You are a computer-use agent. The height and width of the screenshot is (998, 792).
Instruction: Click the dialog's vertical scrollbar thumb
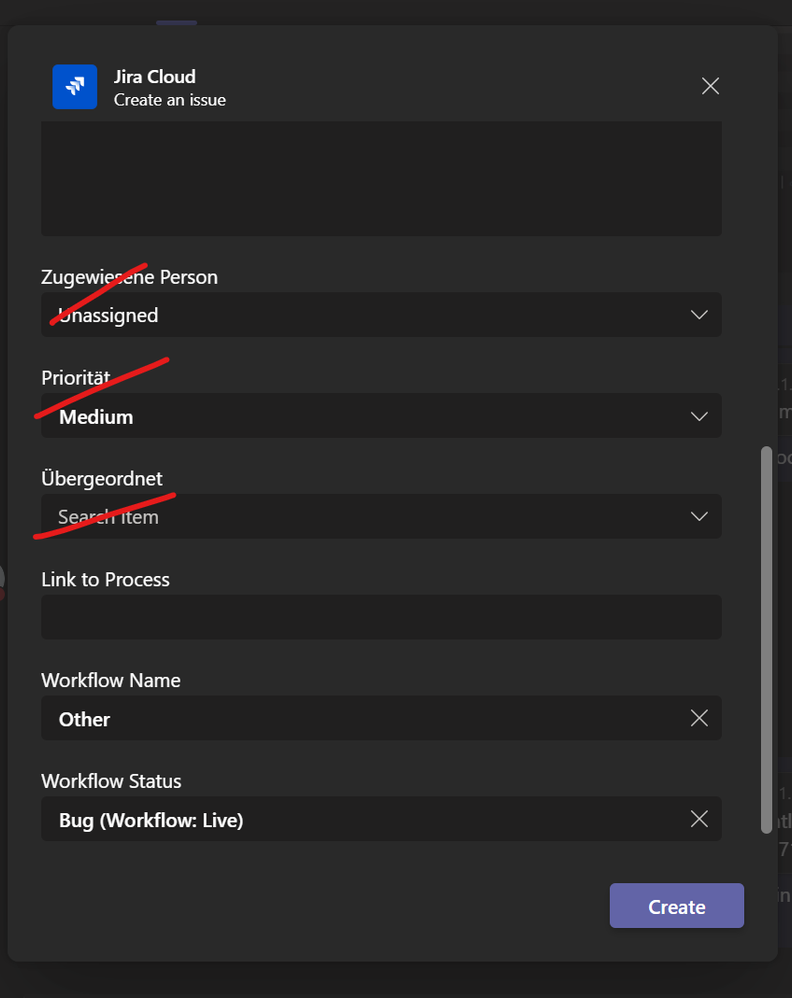click(767, 640)
